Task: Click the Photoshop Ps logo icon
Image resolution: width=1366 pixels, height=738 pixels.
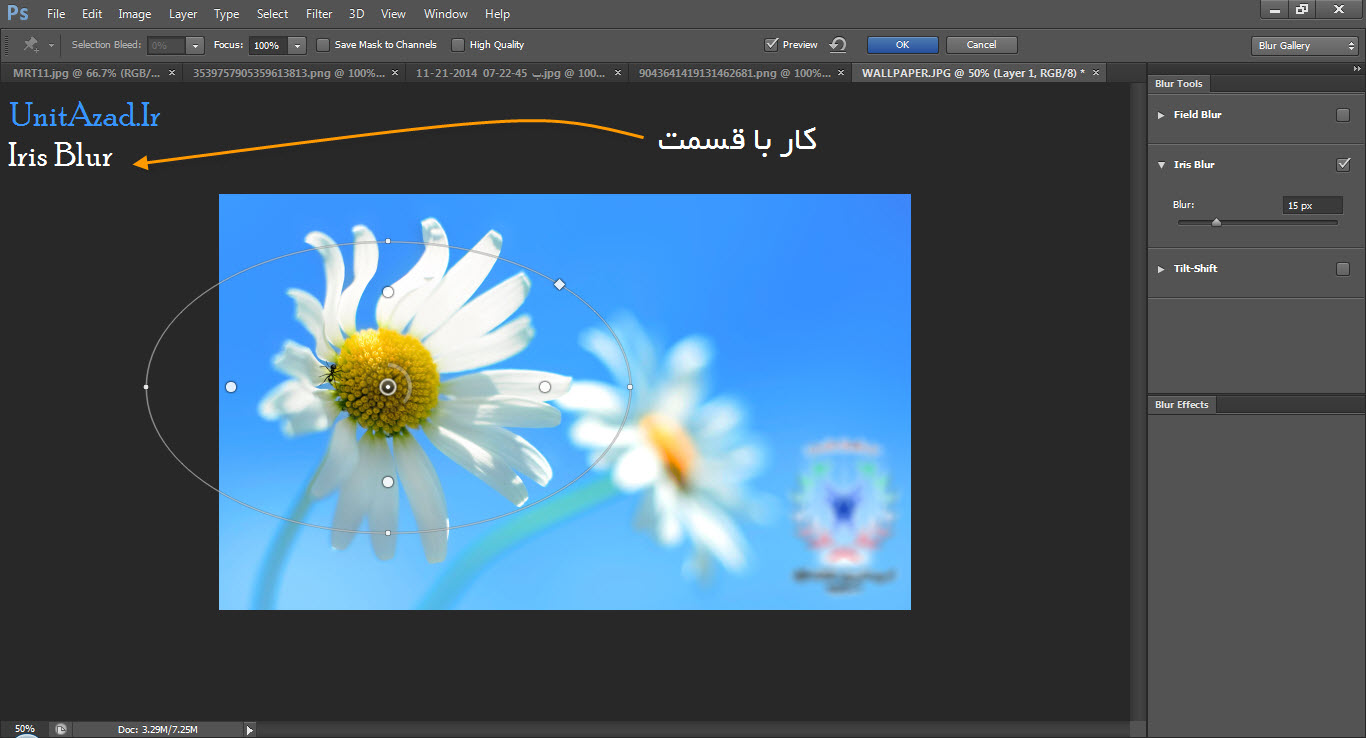Action: [18, 14]
